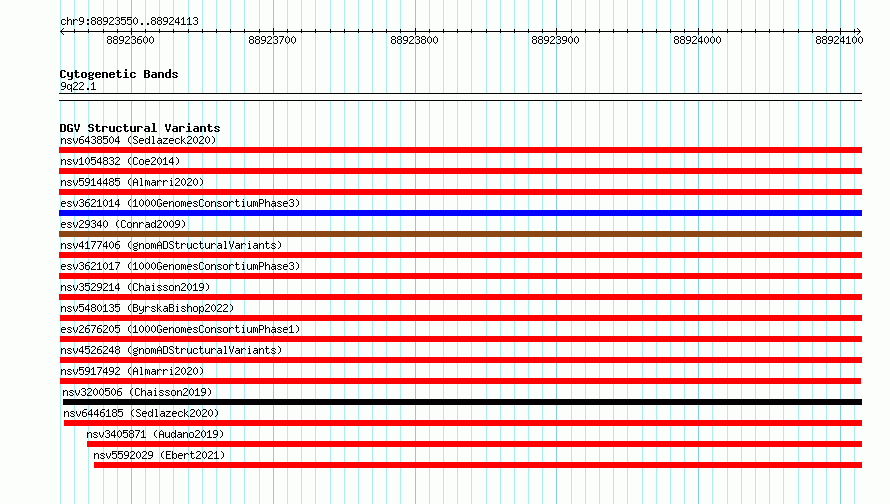Click the red bar under nsv5914485
The width and height of the screenshot is (890, 504).
(x=460, y=192)
